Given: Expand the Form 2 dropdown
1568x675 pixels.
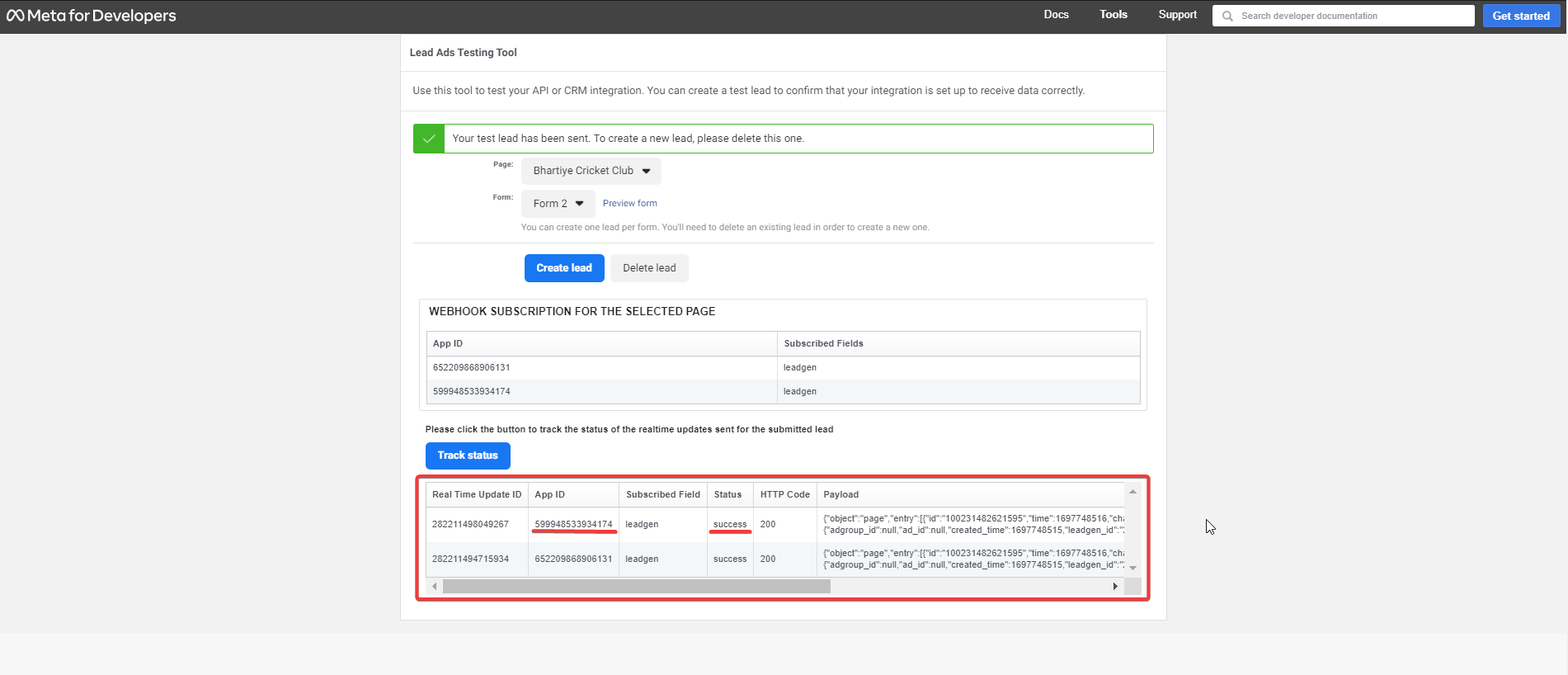Looking at the screenshot, I should coord(558,204).
